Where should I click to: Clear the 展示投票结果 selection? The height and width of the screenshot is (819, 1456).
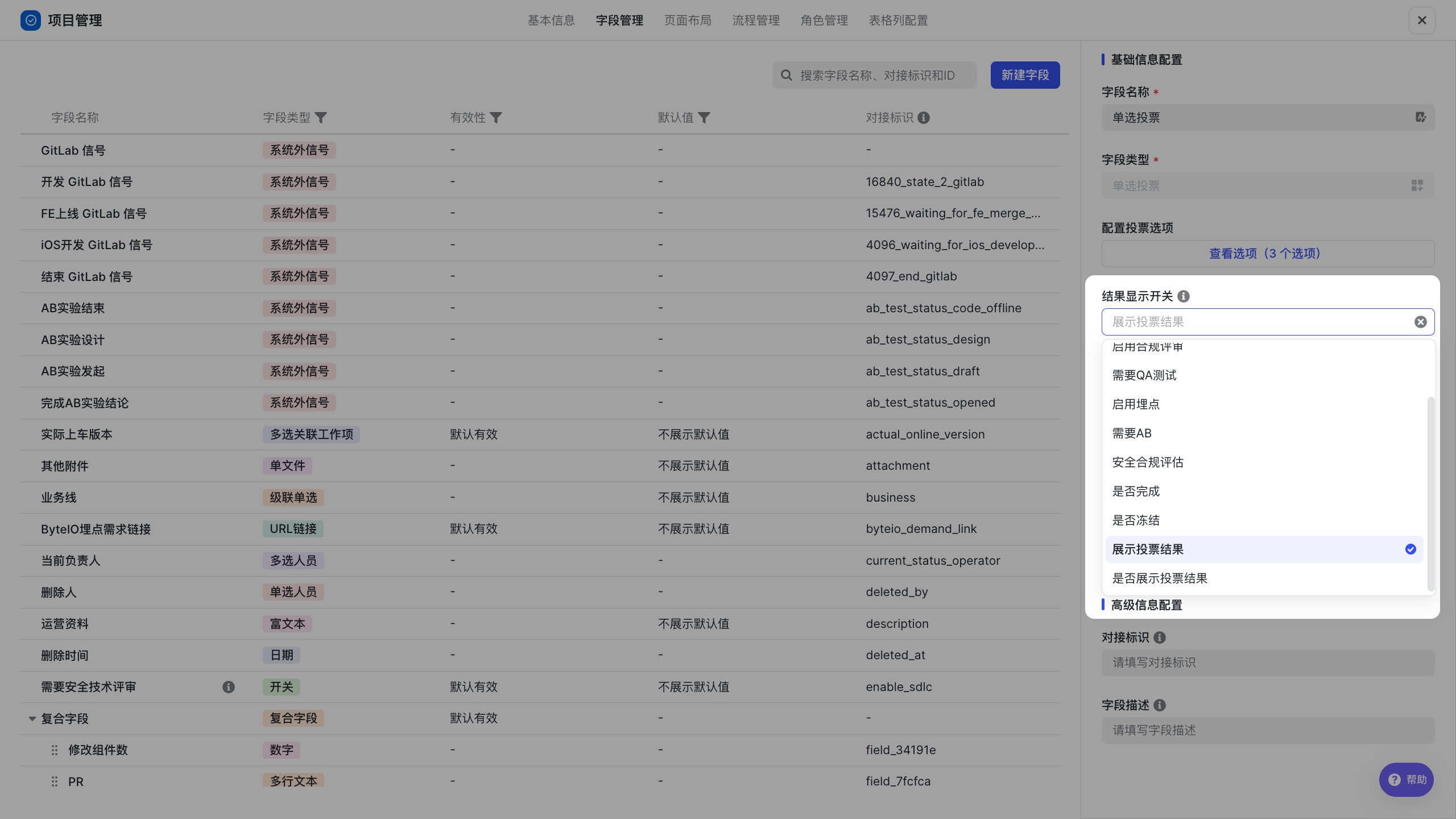tap(1421, 322)
